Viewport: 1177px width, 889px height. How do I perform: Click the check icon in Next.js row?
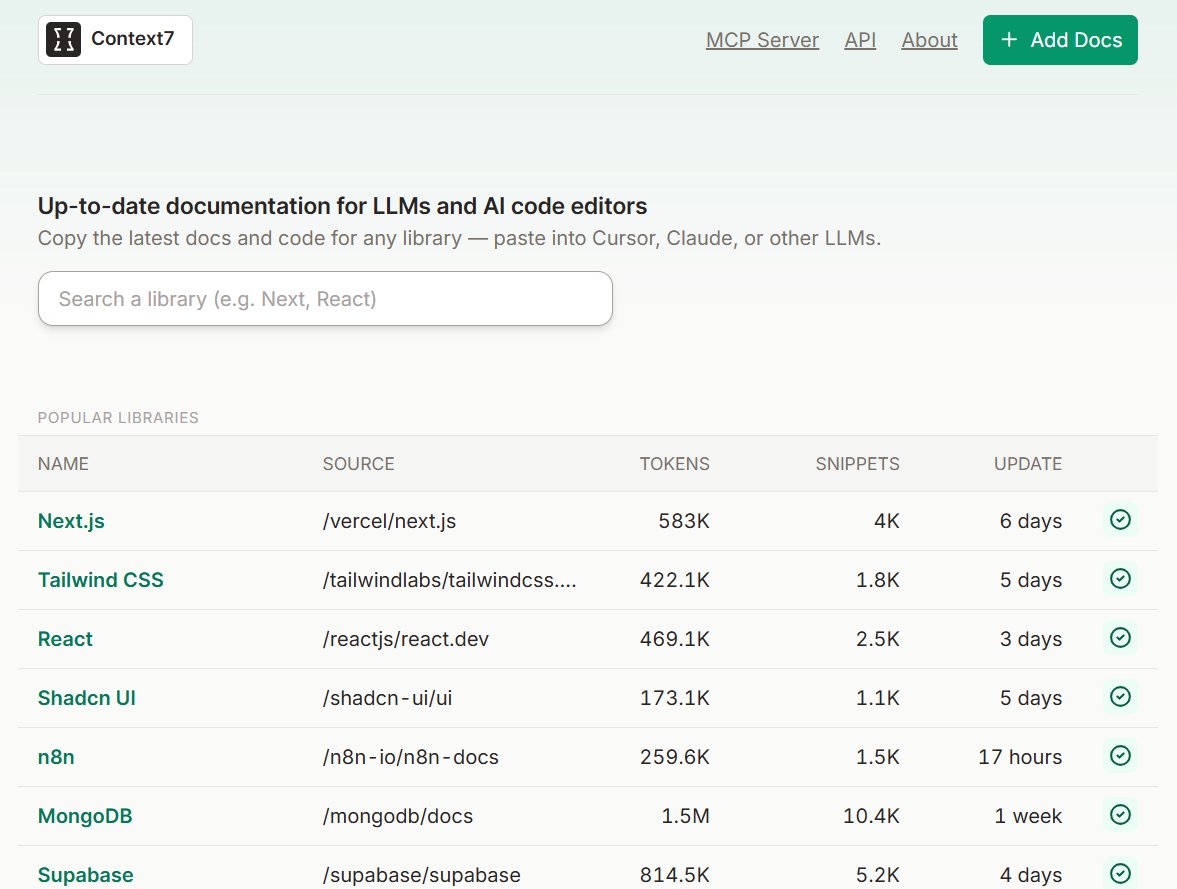click(x=1120, y=520)
